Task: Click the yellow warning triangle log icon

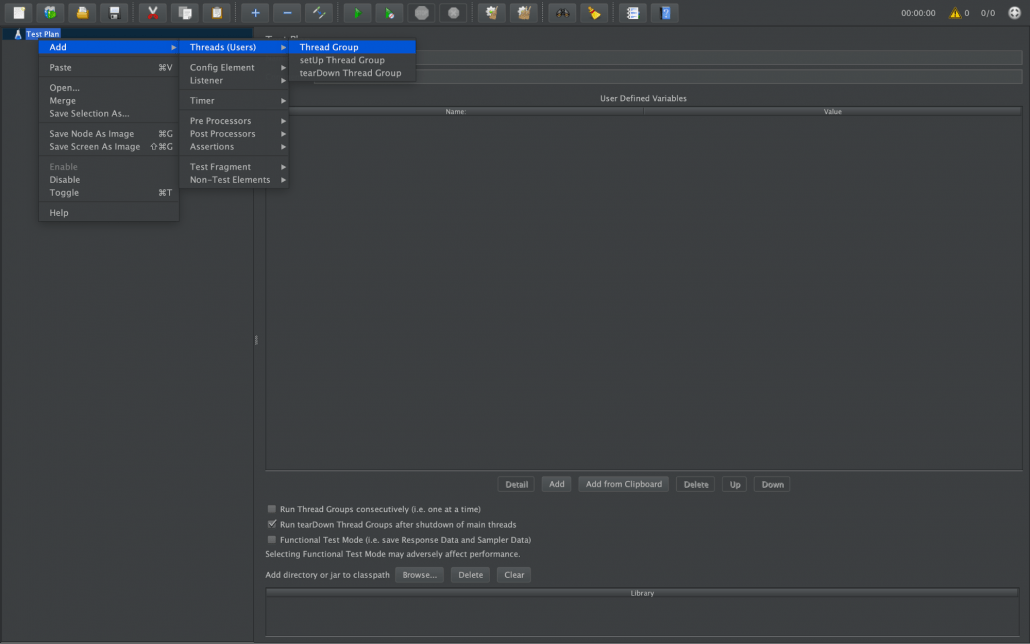Action: [x=955, y=13]
